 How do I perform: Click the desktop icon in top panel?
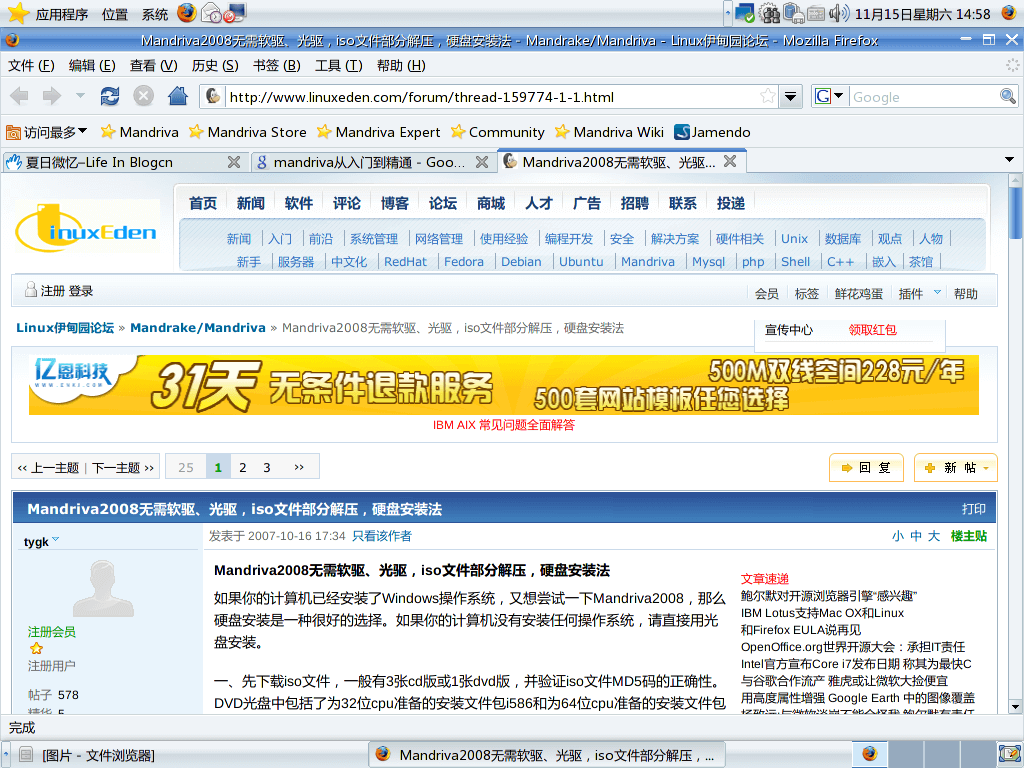pos(234,13)
